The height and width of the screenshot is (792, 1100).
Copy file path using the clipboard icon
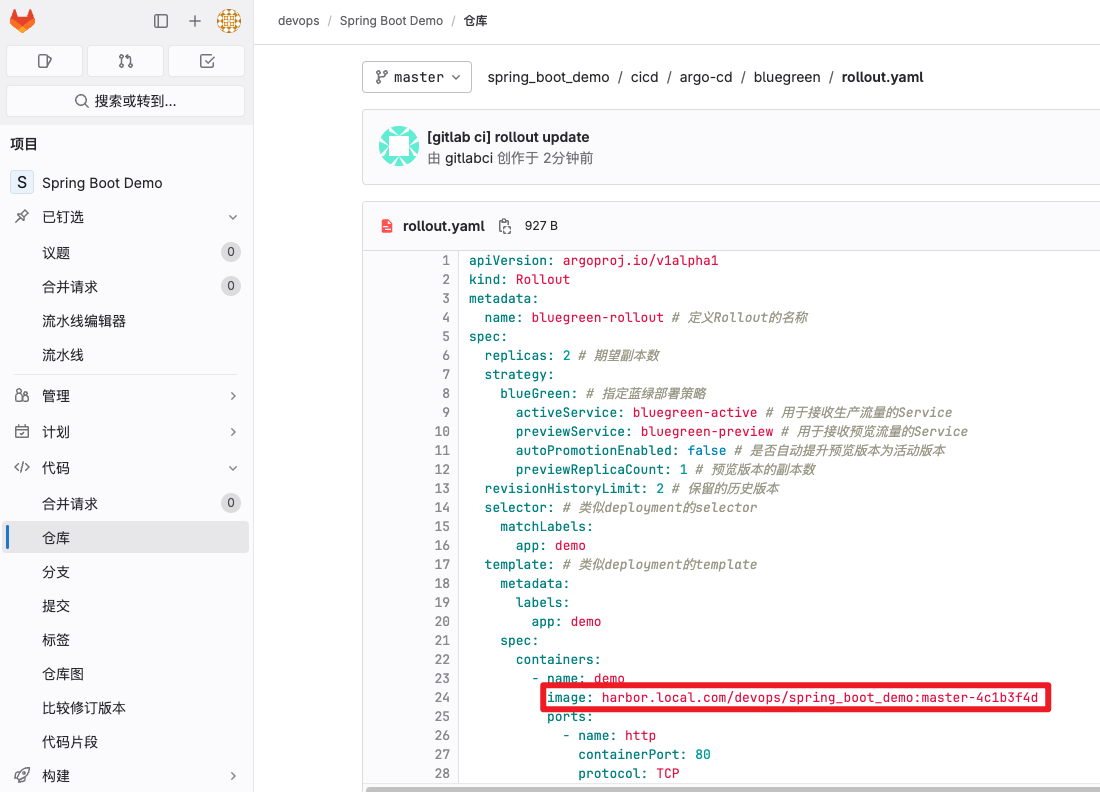(x=505, y=225)
